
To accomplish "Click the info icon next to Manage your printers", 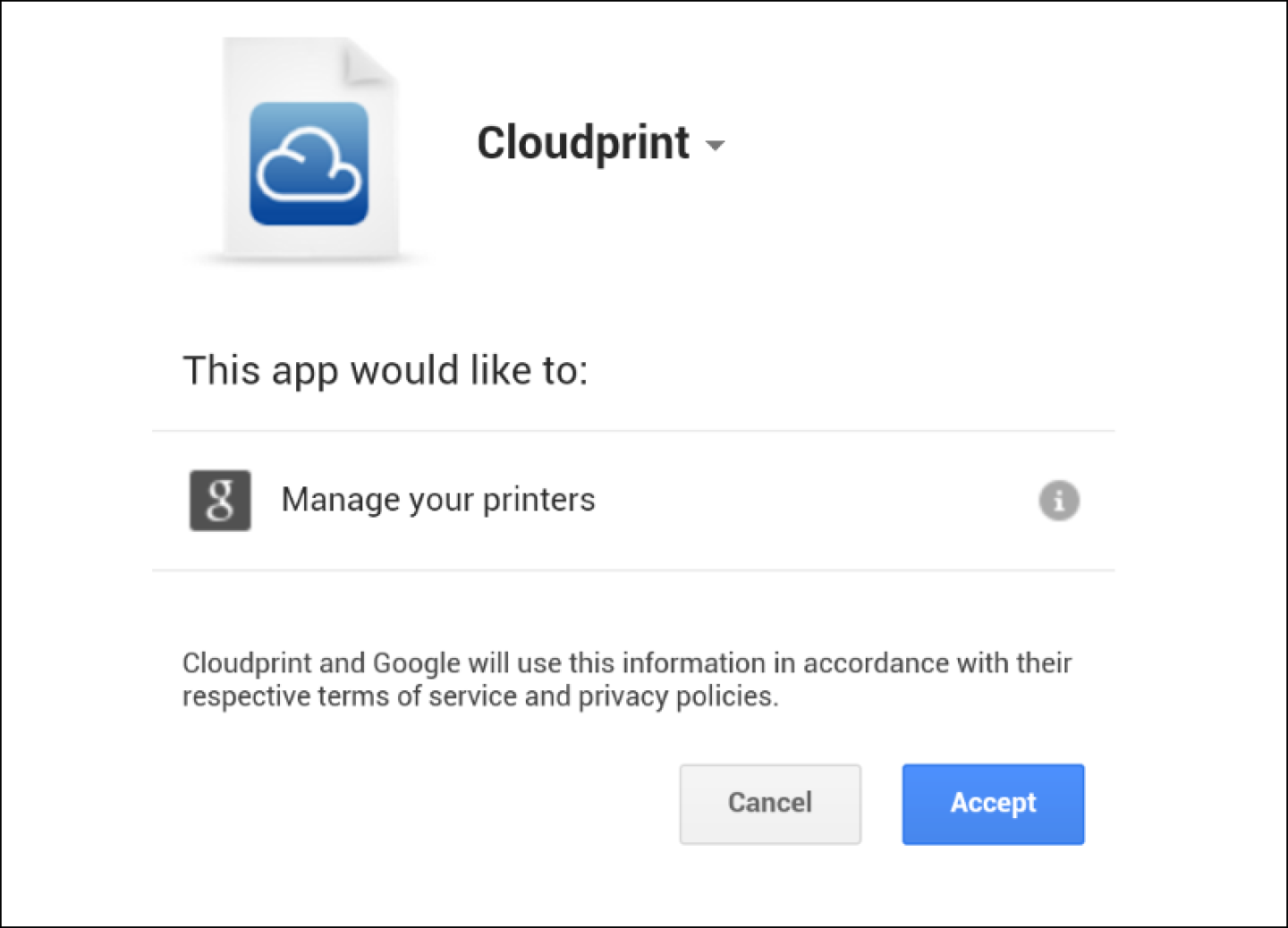I will coord(1059,501).
